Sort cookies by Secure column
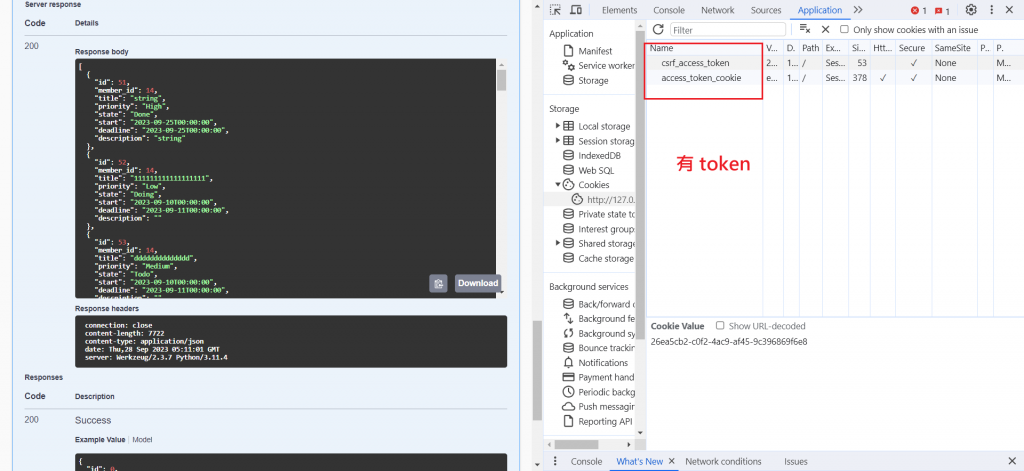 [912, 48]
